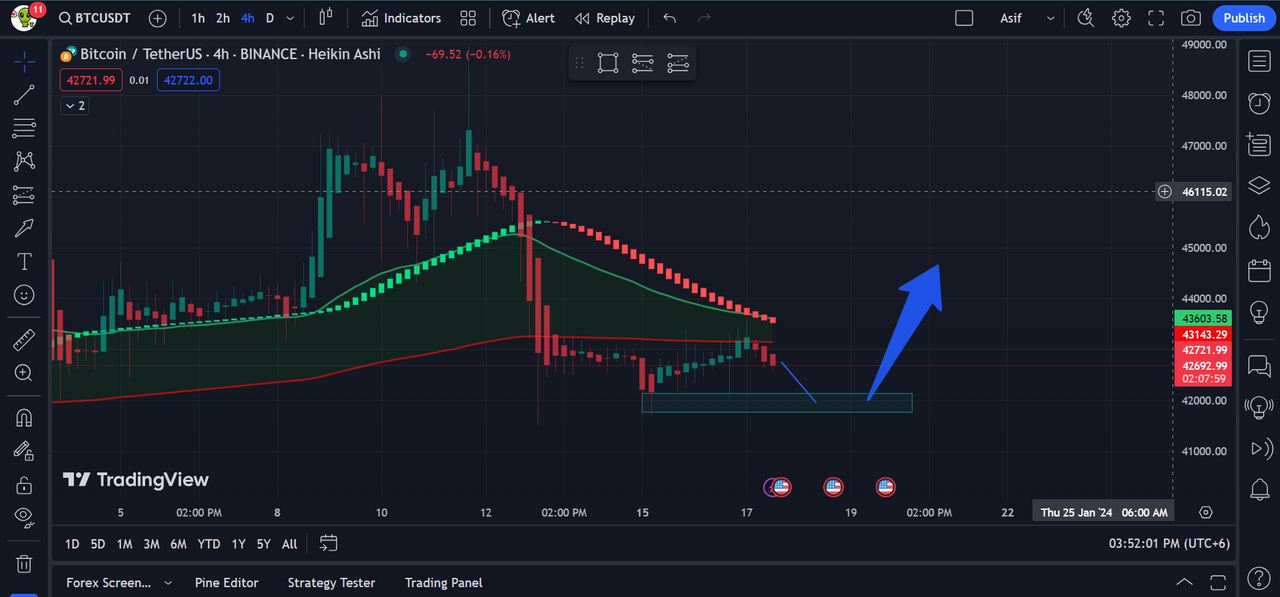Open quick search magnifier
The height and width of the screenshot is (597, 1280).
pyautogui.click(x=1086, y=18)
